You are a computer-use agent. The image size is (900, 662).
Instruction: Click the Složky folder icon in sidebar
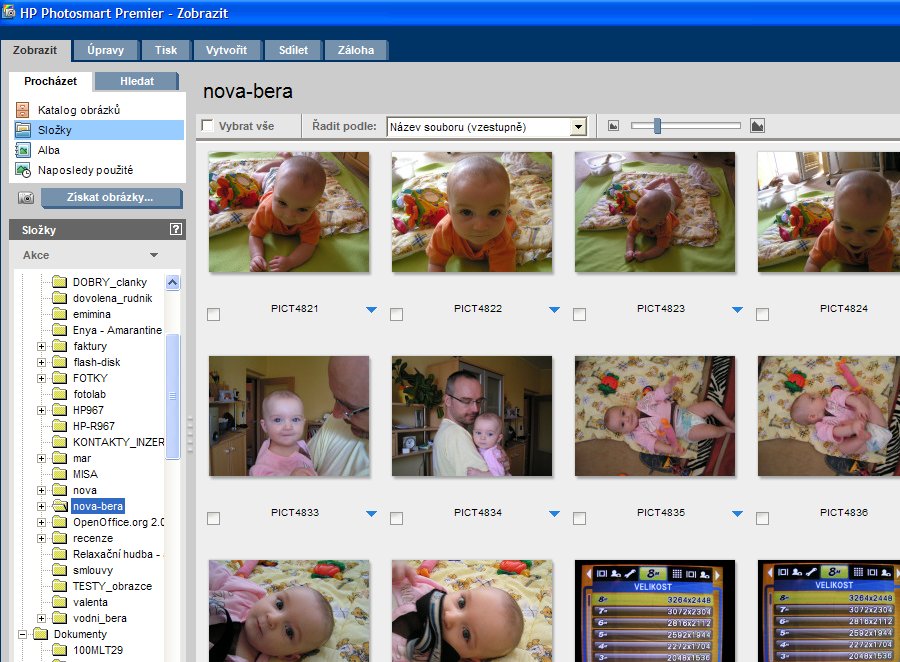pyautogui.click(x=23, y=130)
